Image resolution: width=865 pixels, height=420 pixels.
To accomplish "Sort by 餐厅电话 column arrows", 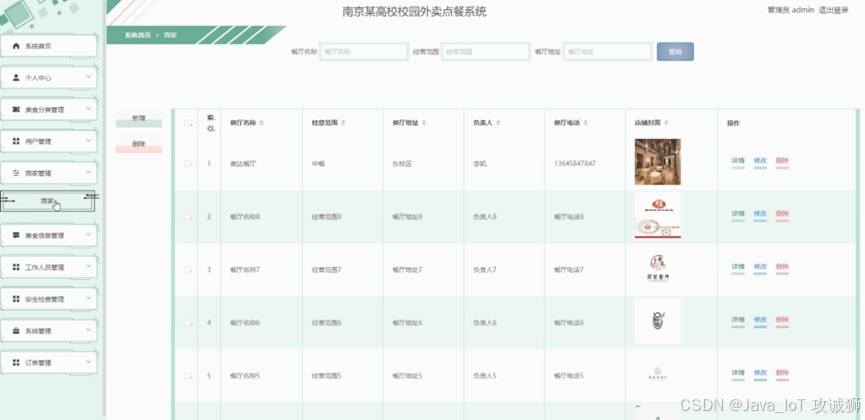I will [585, 123].
